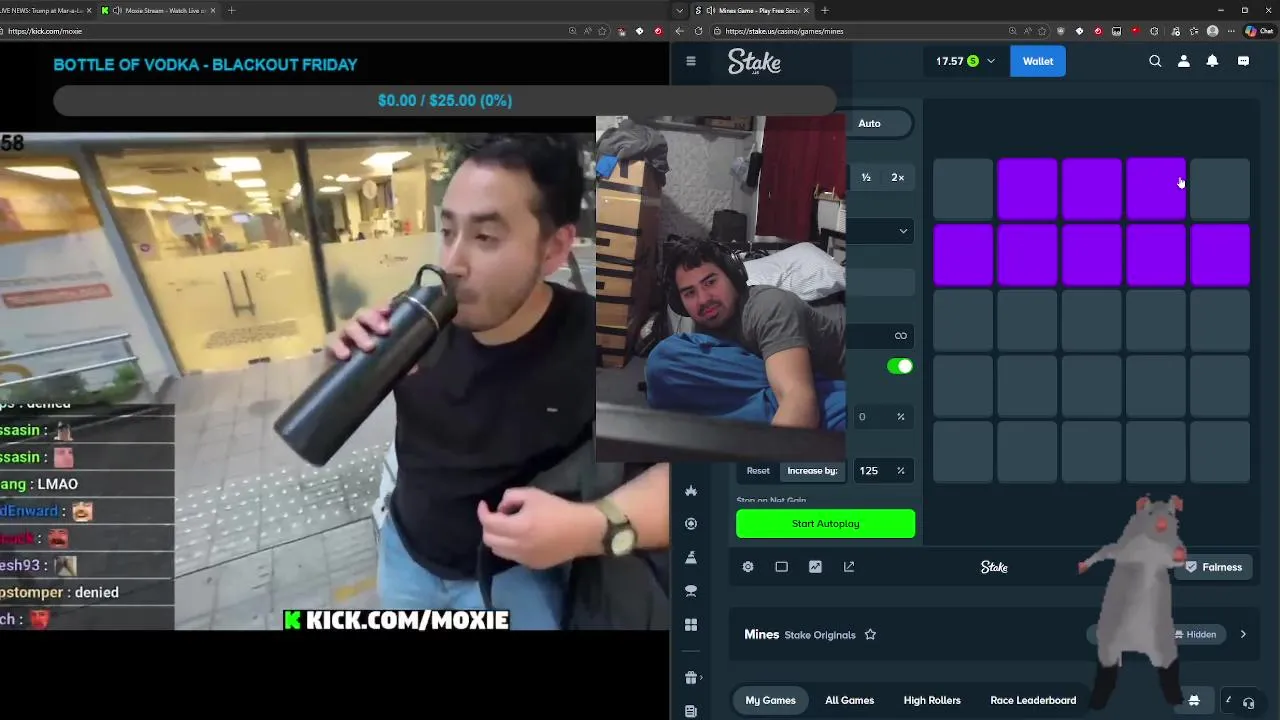Image resolution: width=1280 pixels, height=720 pixels.
Task: Refresh the Stake browser page
Action: (x=698, y=31)
